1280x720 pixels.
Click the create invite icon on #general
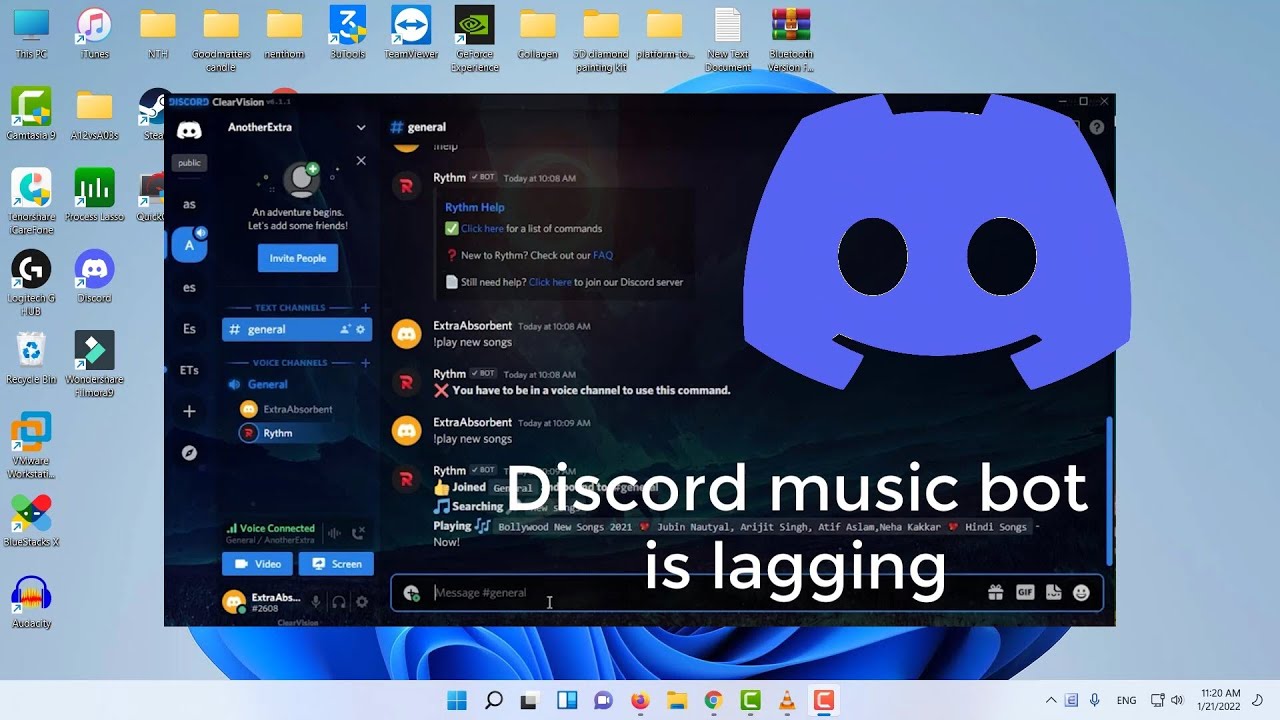(x=346, y=329)
